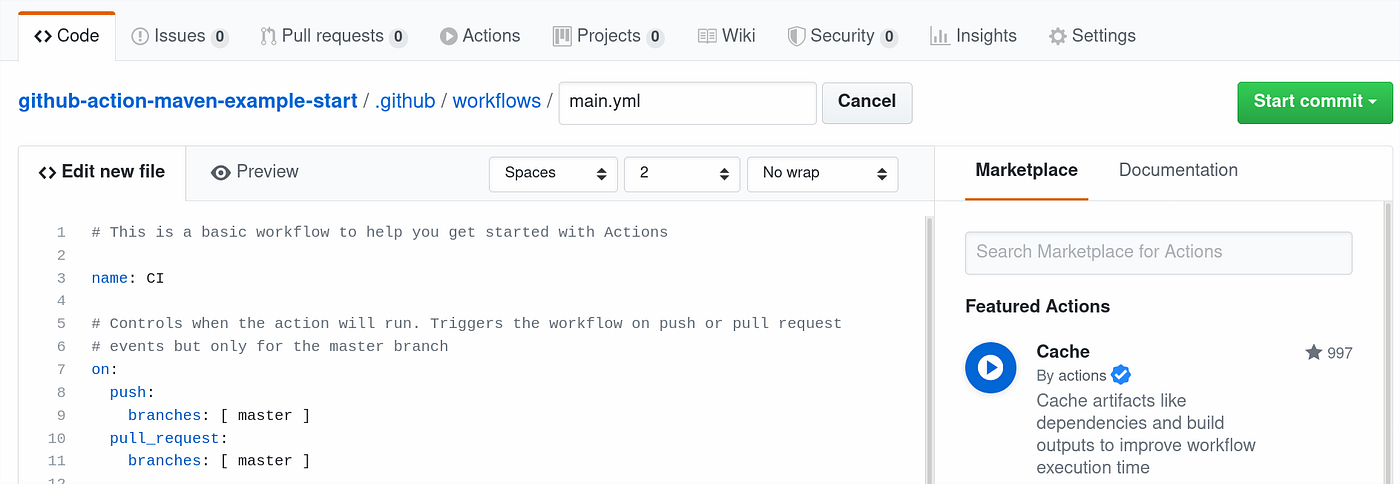Open the Issues tab
This screenshot has width=1400, height=484.
180,36
